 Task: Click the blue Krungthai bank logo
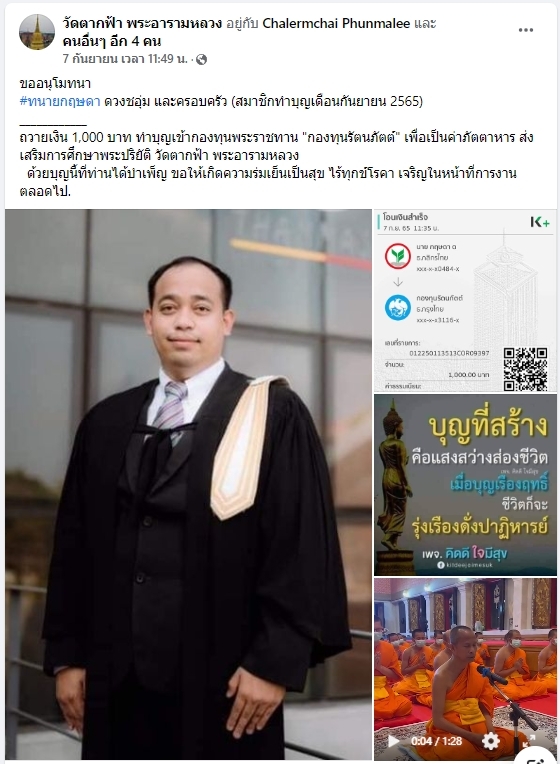click(x=398, y=308)
